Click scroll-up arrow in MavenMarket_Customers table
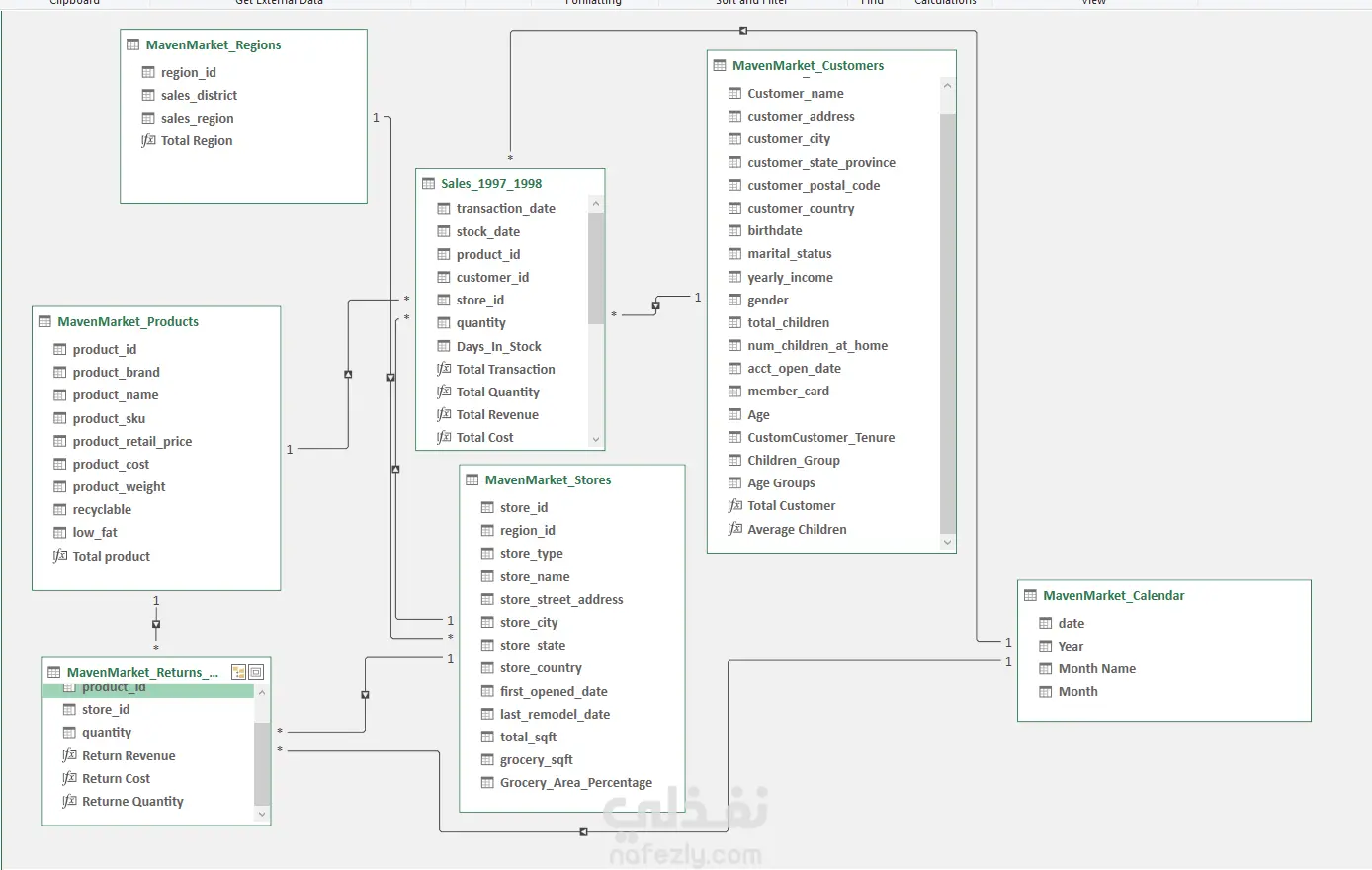The image size is (1372, 870). point(948,86)
